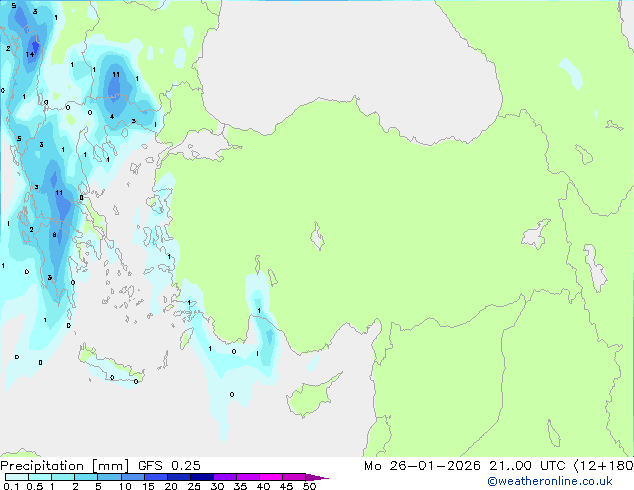The height and width of the screenshot is (490, 634).
Task: Click the "45" legend scale label
Action: (x=286, y=486)
